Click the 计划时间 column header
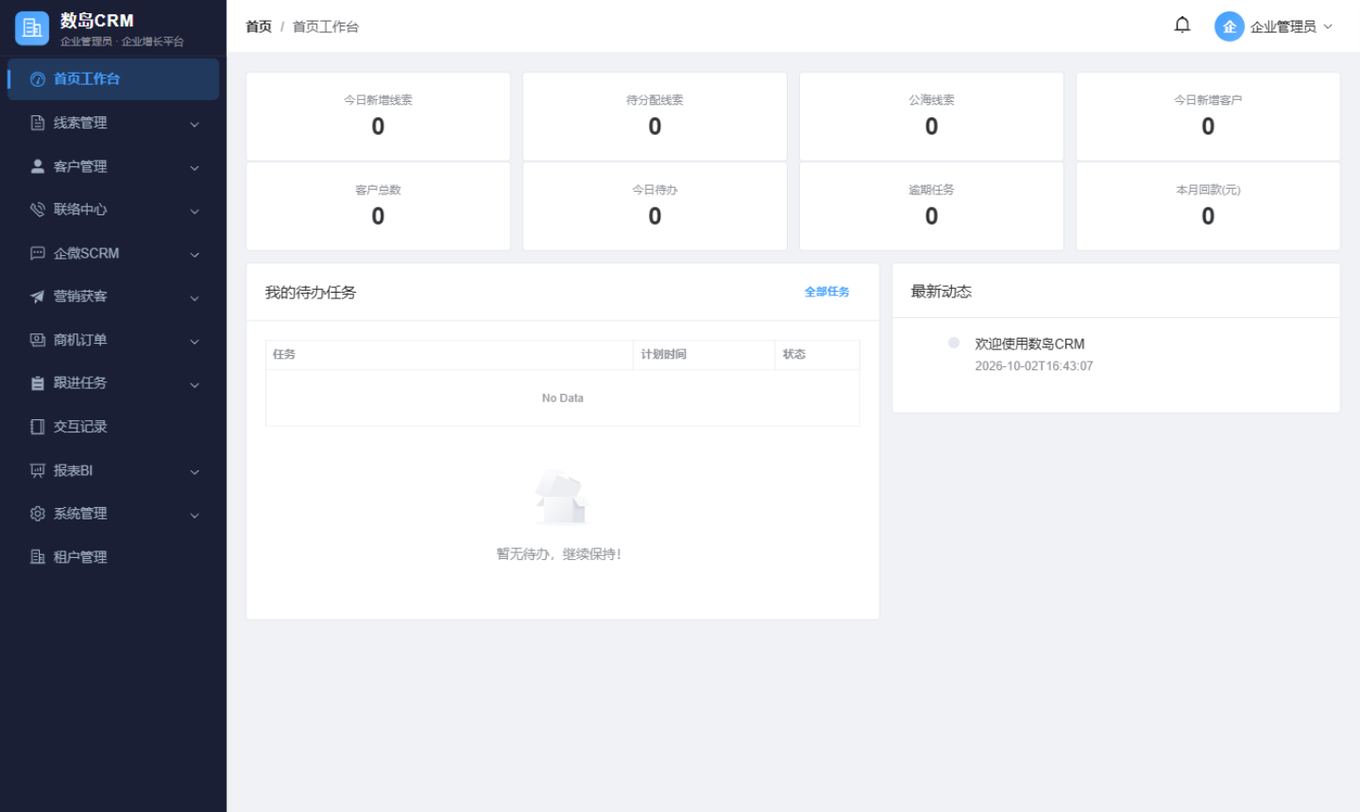1360x812 pixels. 704,355
